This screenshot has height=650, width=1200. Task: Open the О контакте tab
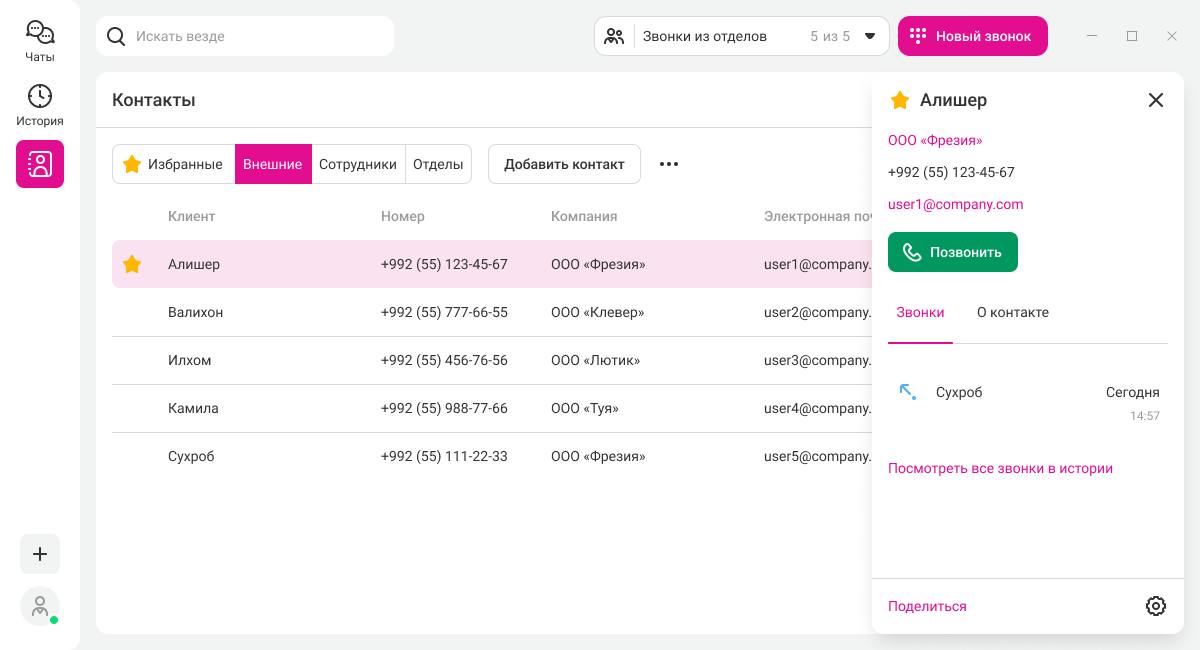point(1013,313)
